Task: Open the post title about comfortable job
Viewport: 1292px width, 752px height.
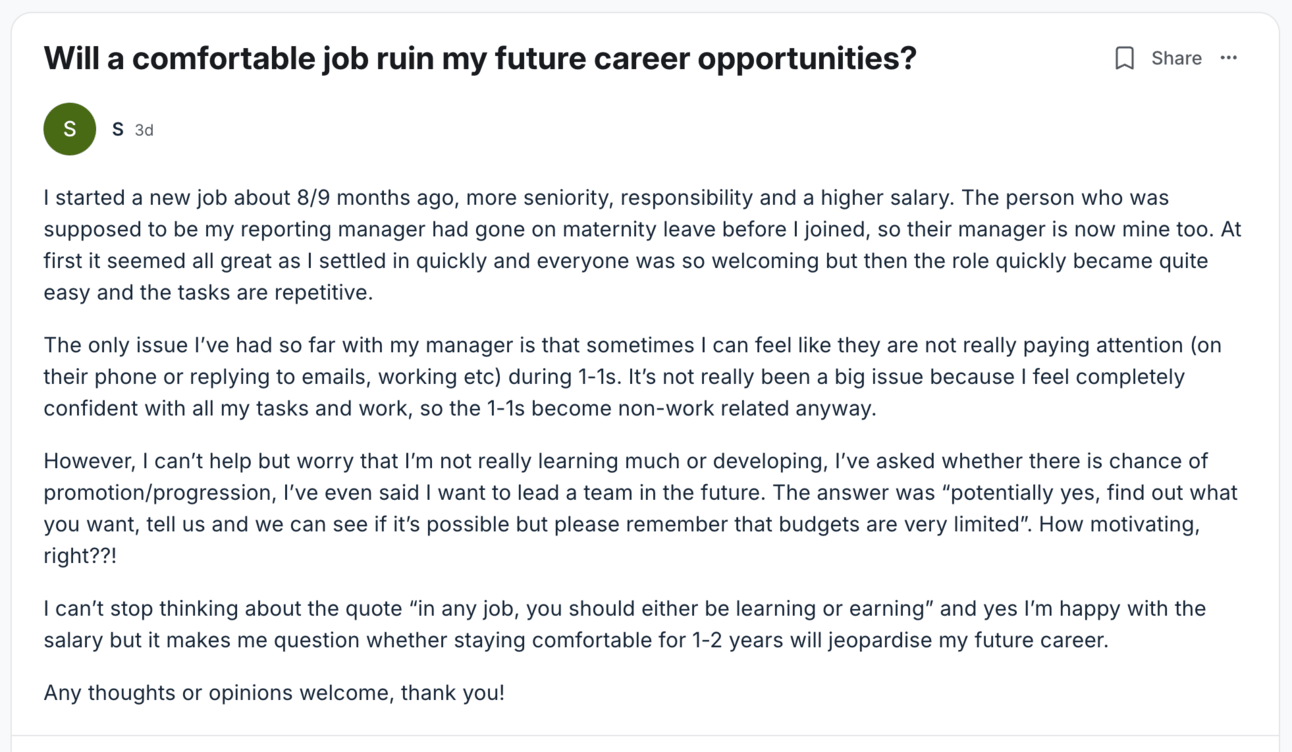Action: [480, 58]
